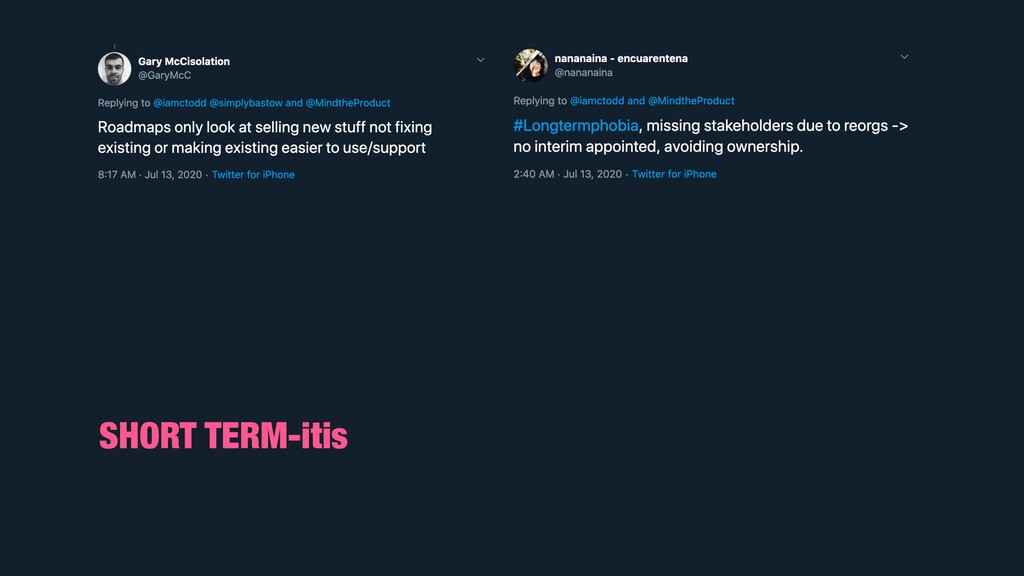Open nananaina's profile avatar
This screenshot has width=1024, height=576.
coord(530,65)
